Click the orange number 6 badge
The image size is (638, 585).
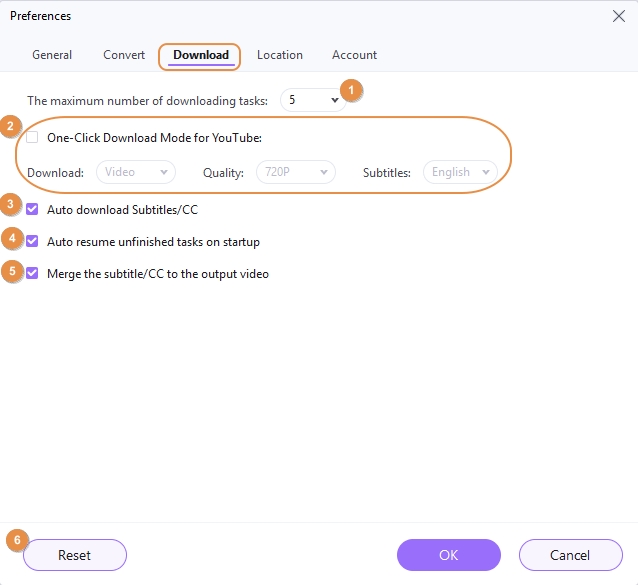(15, 540)
